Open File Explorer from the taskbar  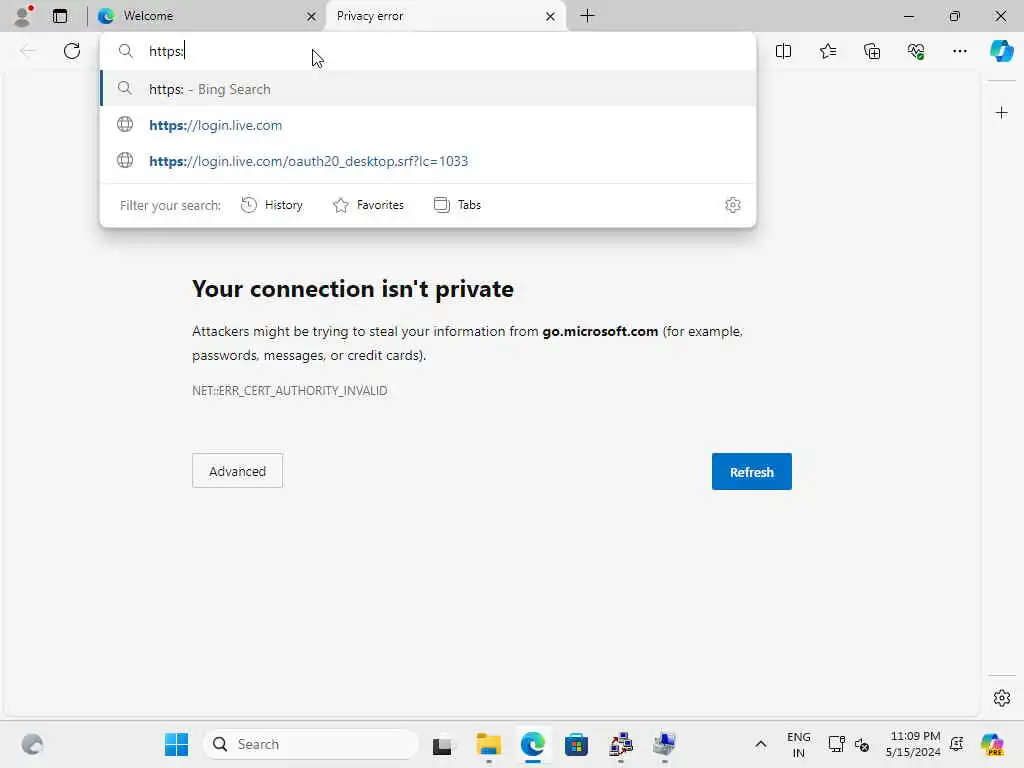pyautogui.click(x=488, y=744)
